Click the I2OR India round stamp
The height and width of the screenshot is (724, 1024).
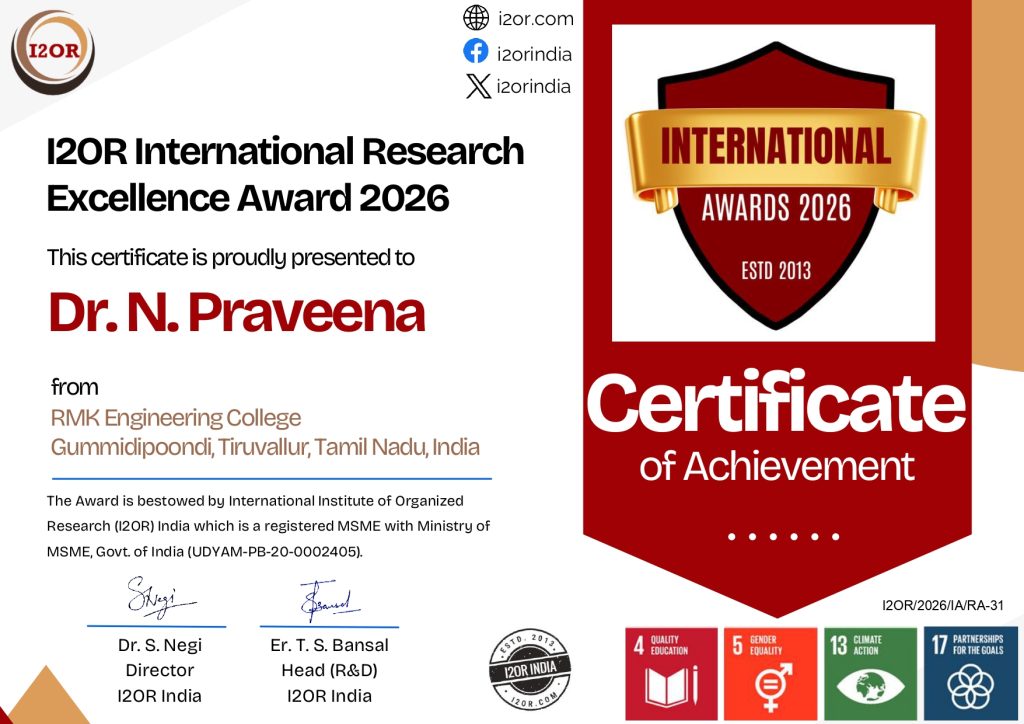(530, 670)
